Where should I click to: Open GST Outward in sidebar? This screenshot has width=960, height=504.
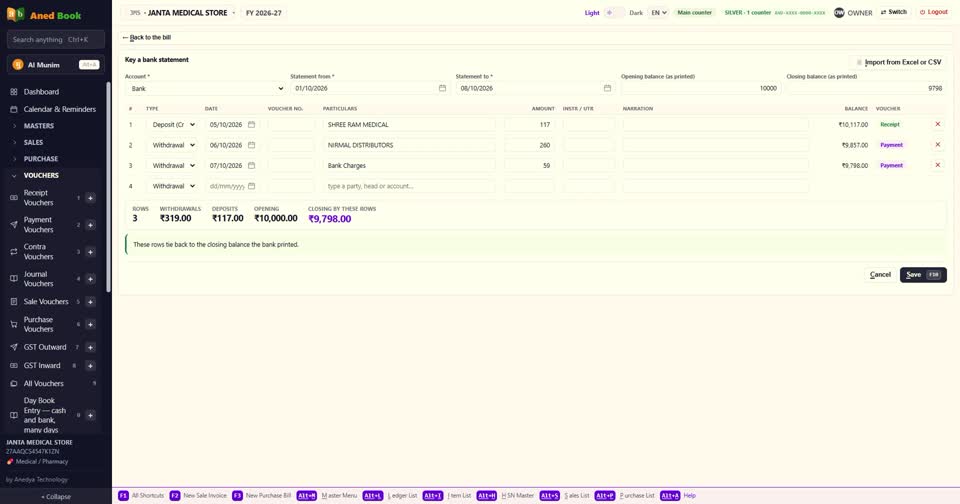pos(45,347)
